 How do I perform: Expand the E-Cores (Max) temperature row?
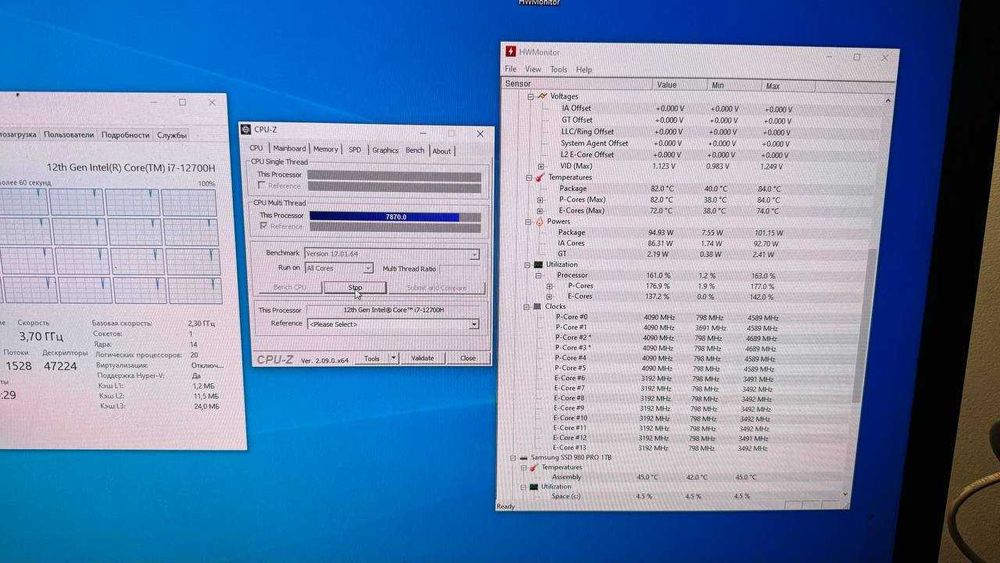point(540,210)
